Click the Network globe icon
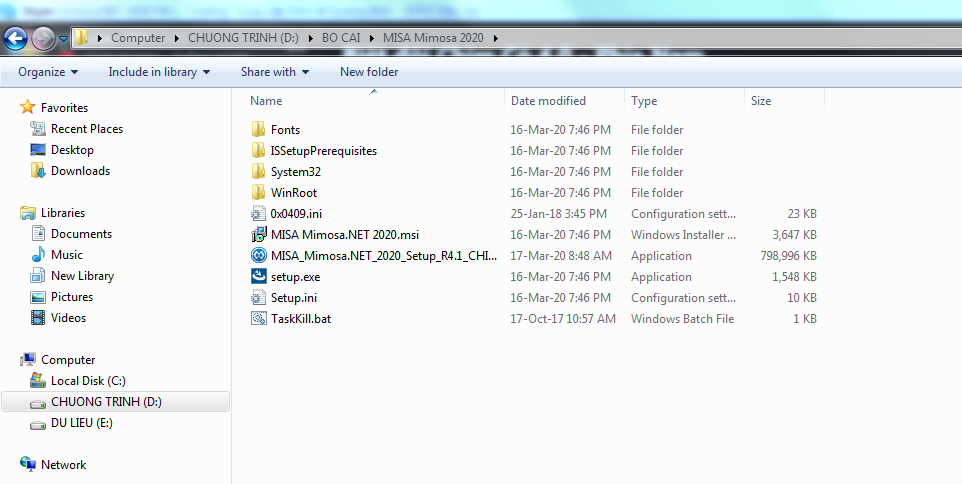The height and width of the screenshot is (484, 962). point(28,464)
